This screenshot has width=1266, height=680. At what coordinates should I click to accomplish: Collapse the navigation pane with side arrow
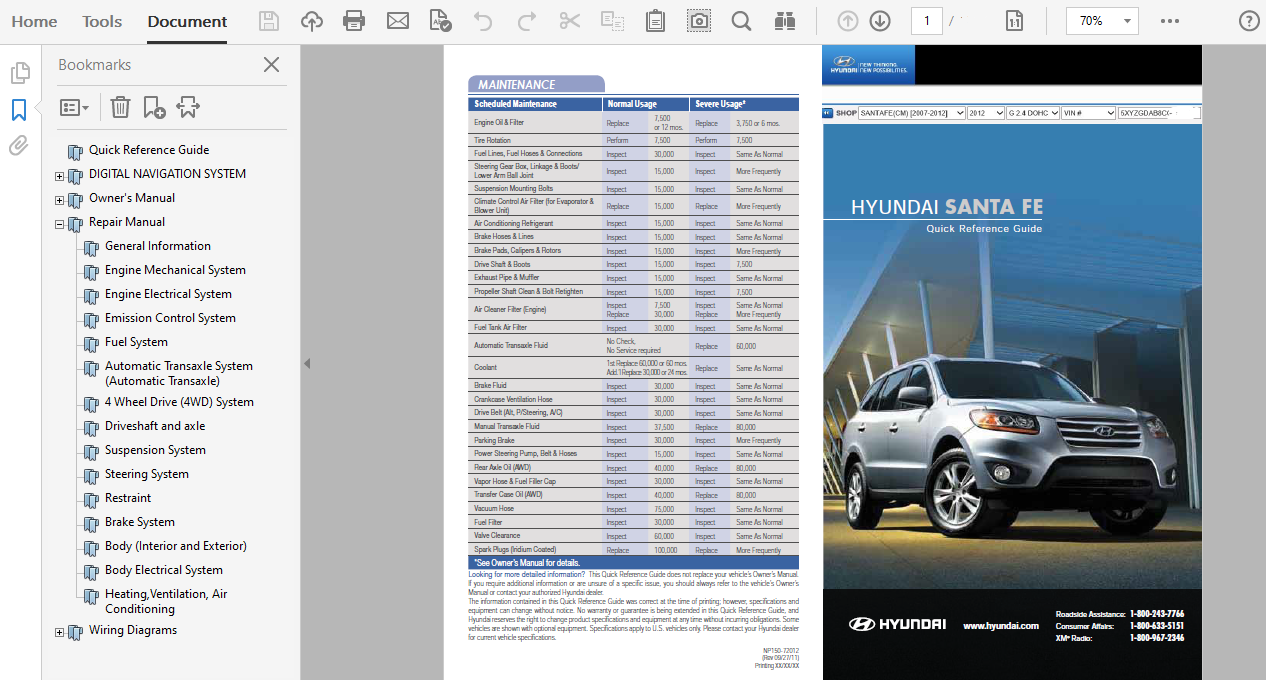click(x=307, y=363)
